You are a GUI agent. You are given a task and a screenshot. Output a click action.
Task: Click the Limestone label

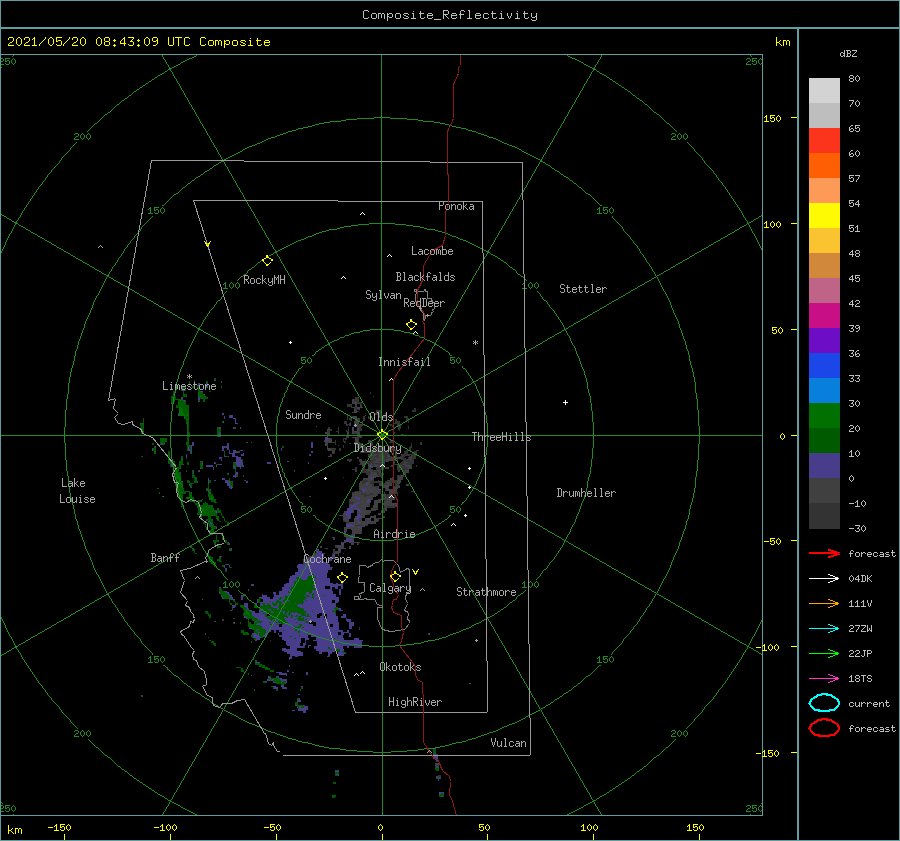pos(189,386)
